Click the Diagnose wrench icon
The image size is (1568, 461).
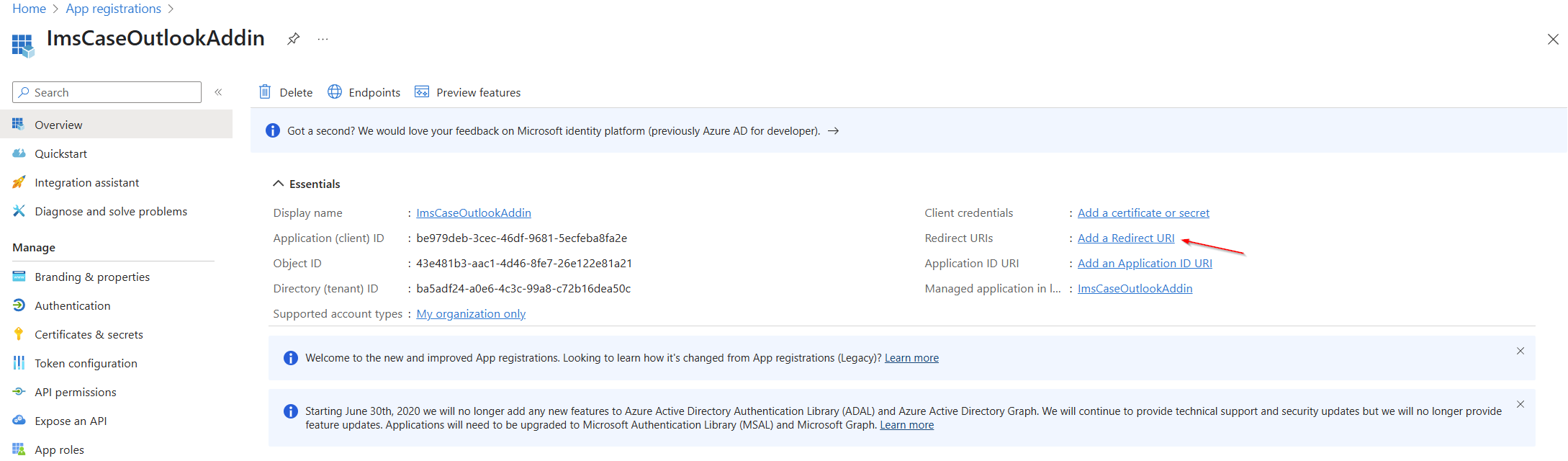pyautogui.click(x=19, y=210)
